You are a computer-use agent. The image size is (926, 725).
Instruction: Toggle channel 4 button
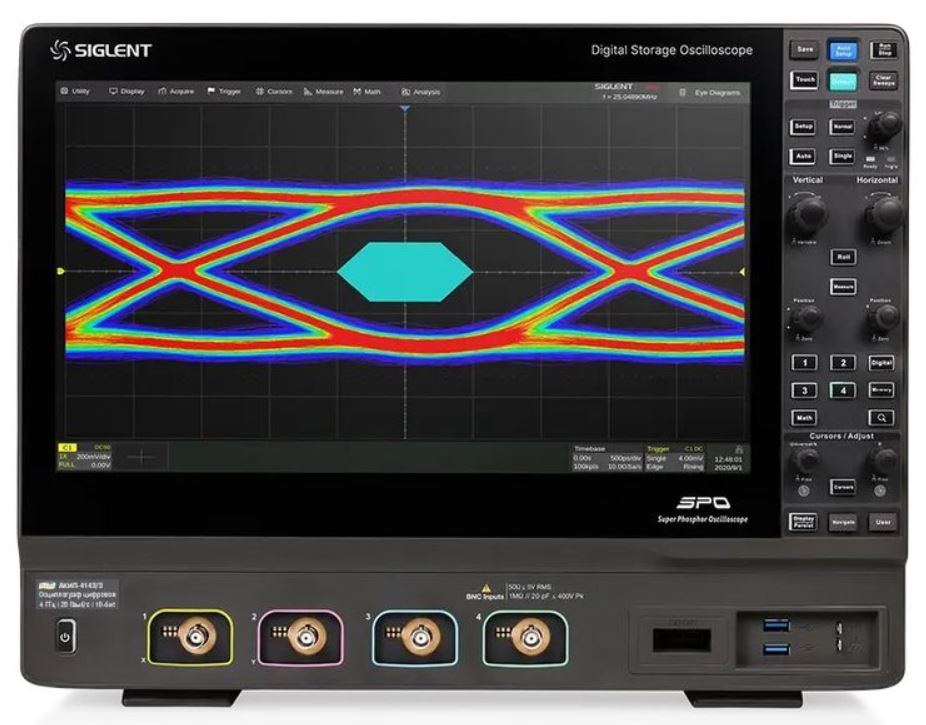point(843,390)
